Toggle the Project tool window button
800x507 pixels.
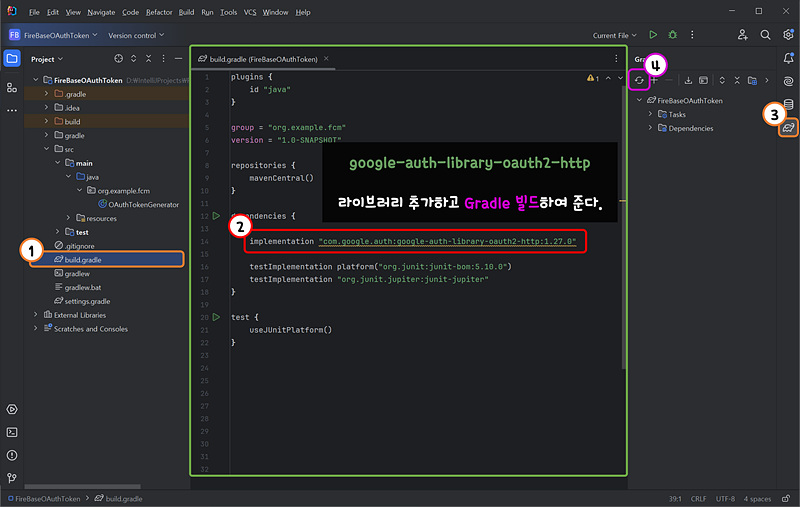coord(12,59)
